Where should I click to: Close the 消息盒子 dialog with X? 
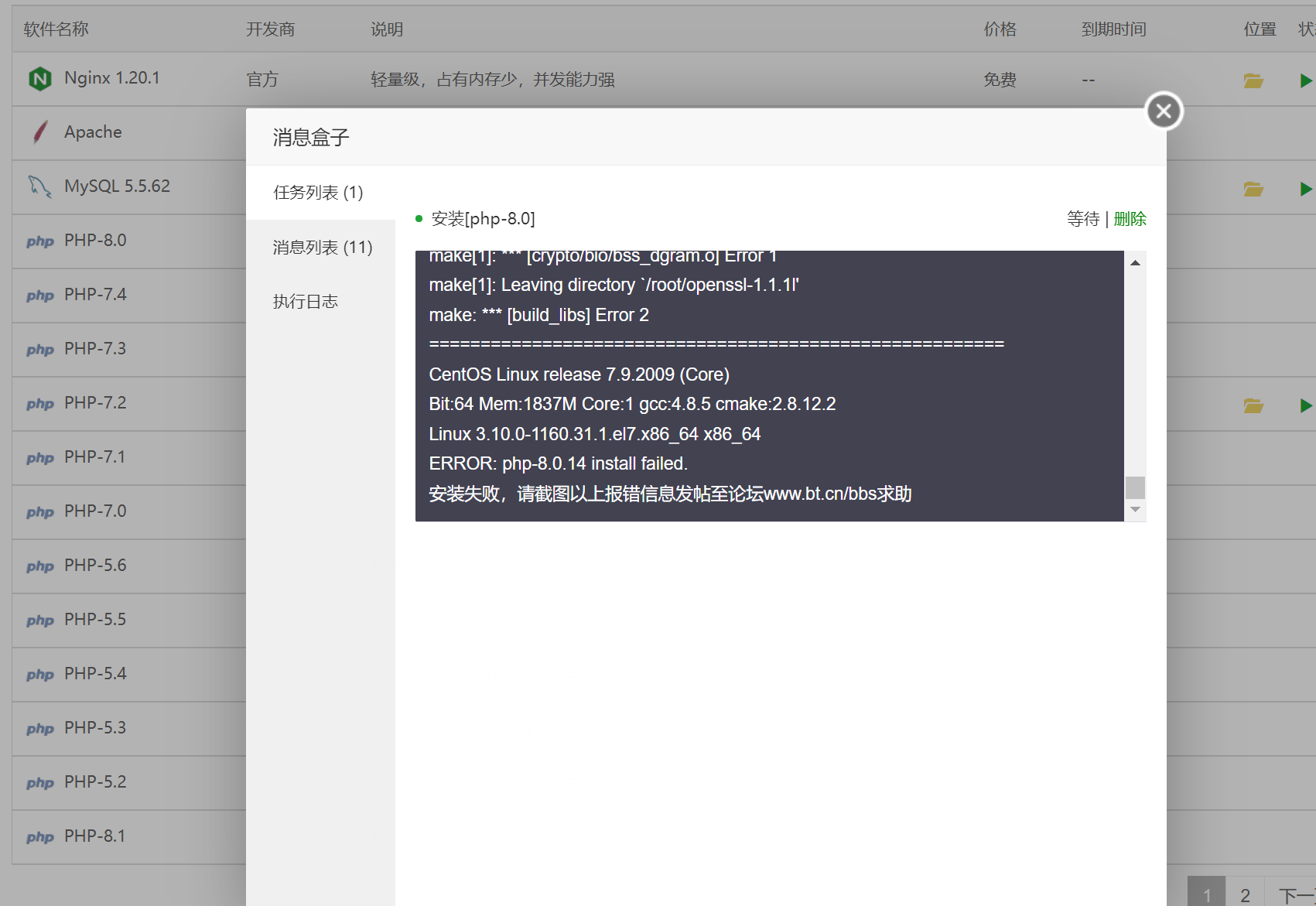[1164, 111]
